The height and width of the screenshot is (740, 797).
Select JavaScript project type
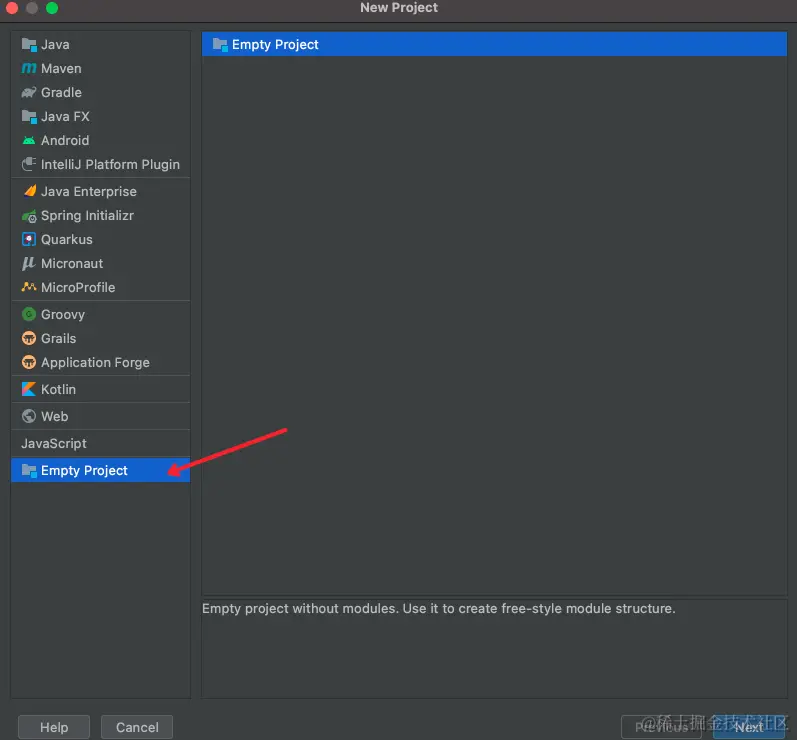[101, 443]
